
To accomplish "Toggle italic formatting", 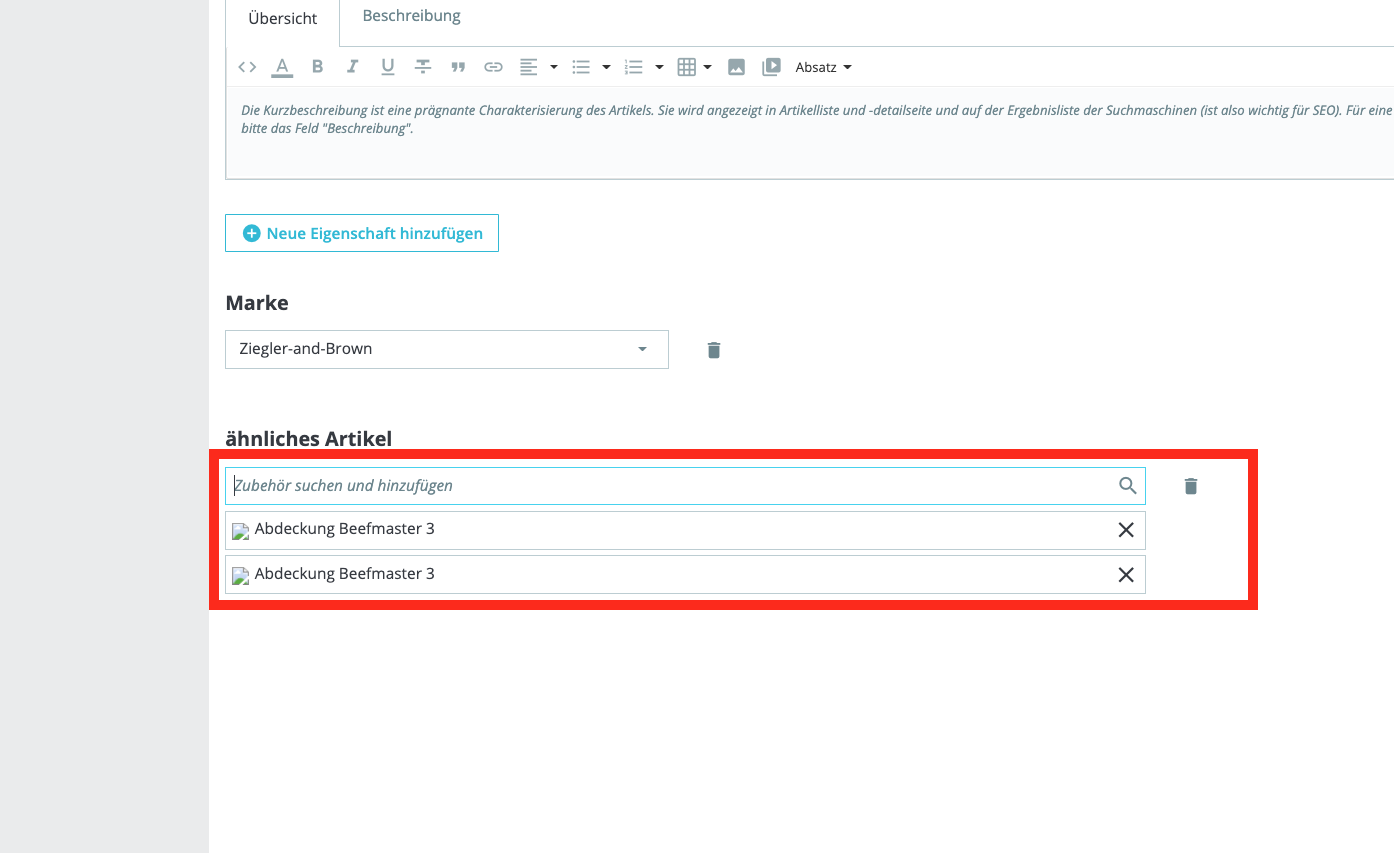I will (x=352, y=67).
